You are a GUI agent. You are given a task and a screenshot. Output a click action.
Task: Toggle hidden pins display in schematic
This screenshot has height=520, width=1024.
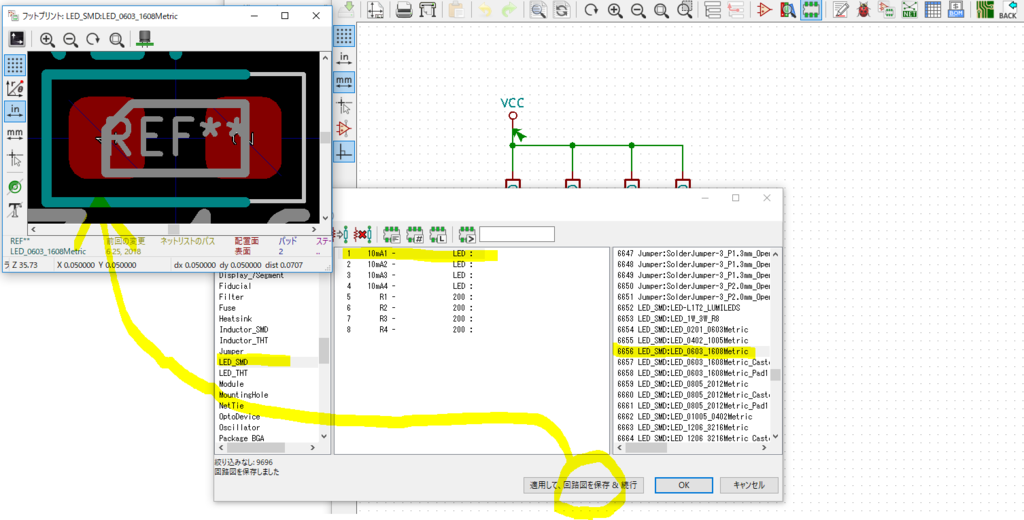pos(344,129)
